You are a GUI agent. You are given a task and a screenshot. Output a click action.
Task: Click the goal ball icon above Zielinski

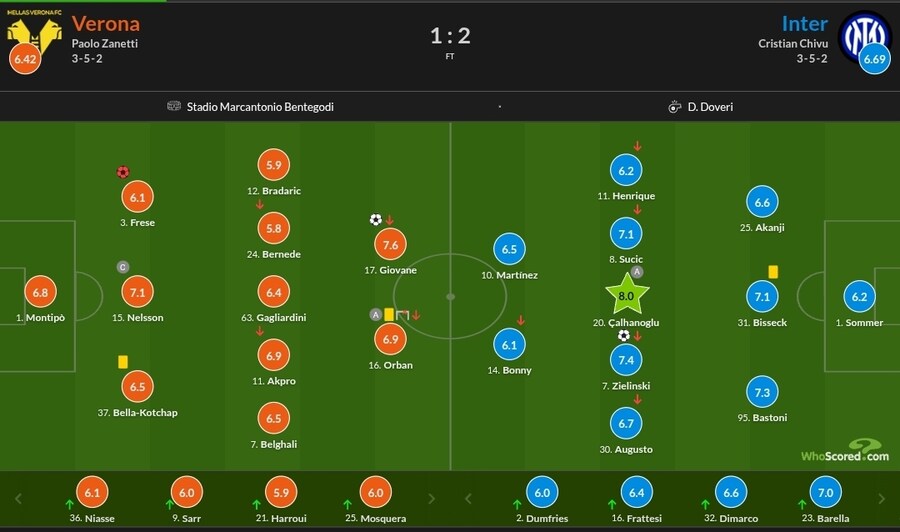tap(624, 336)
